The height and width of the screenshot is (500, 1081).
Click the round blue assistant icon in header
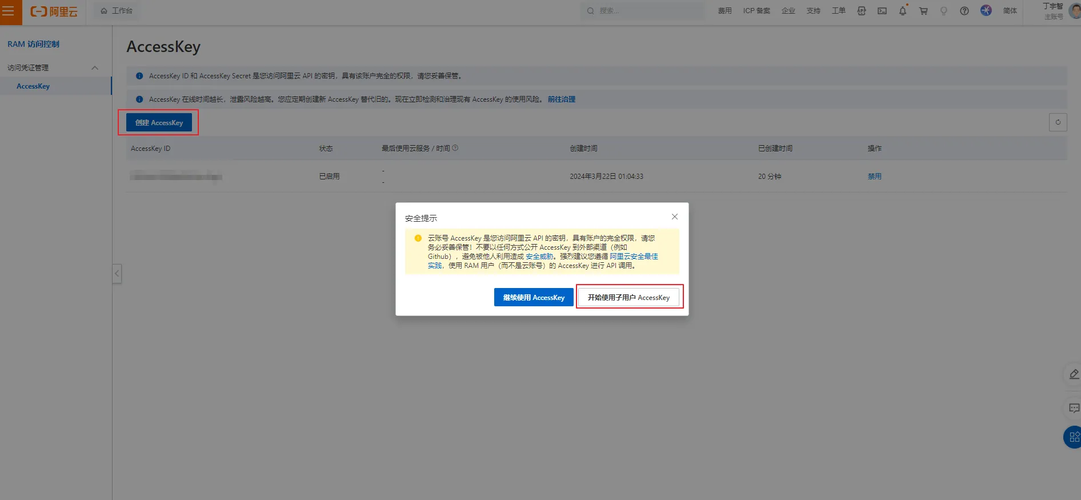(x=986, y=11)
